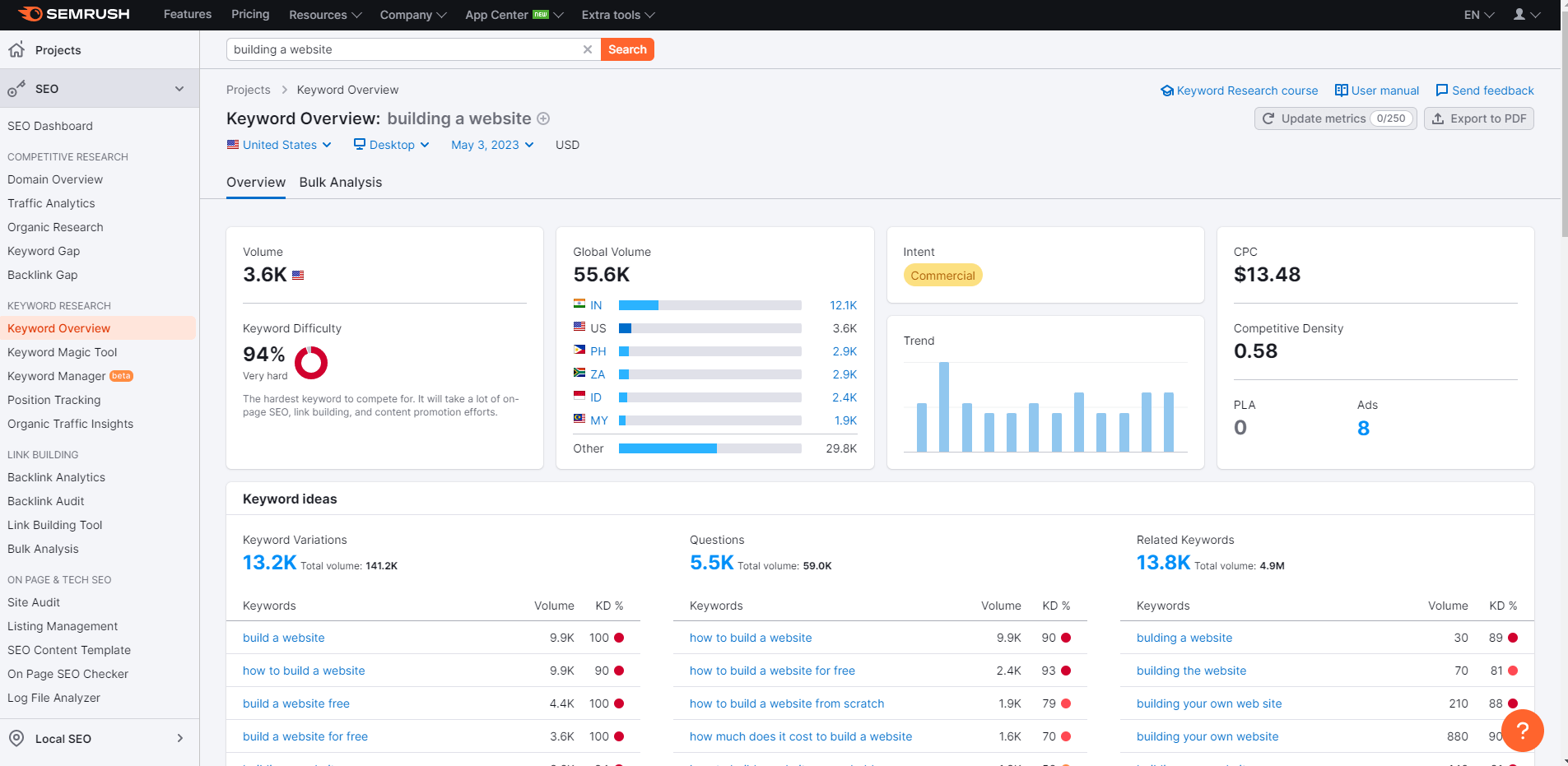Open Keyword Manager beta in sidebar

[70, 376]
